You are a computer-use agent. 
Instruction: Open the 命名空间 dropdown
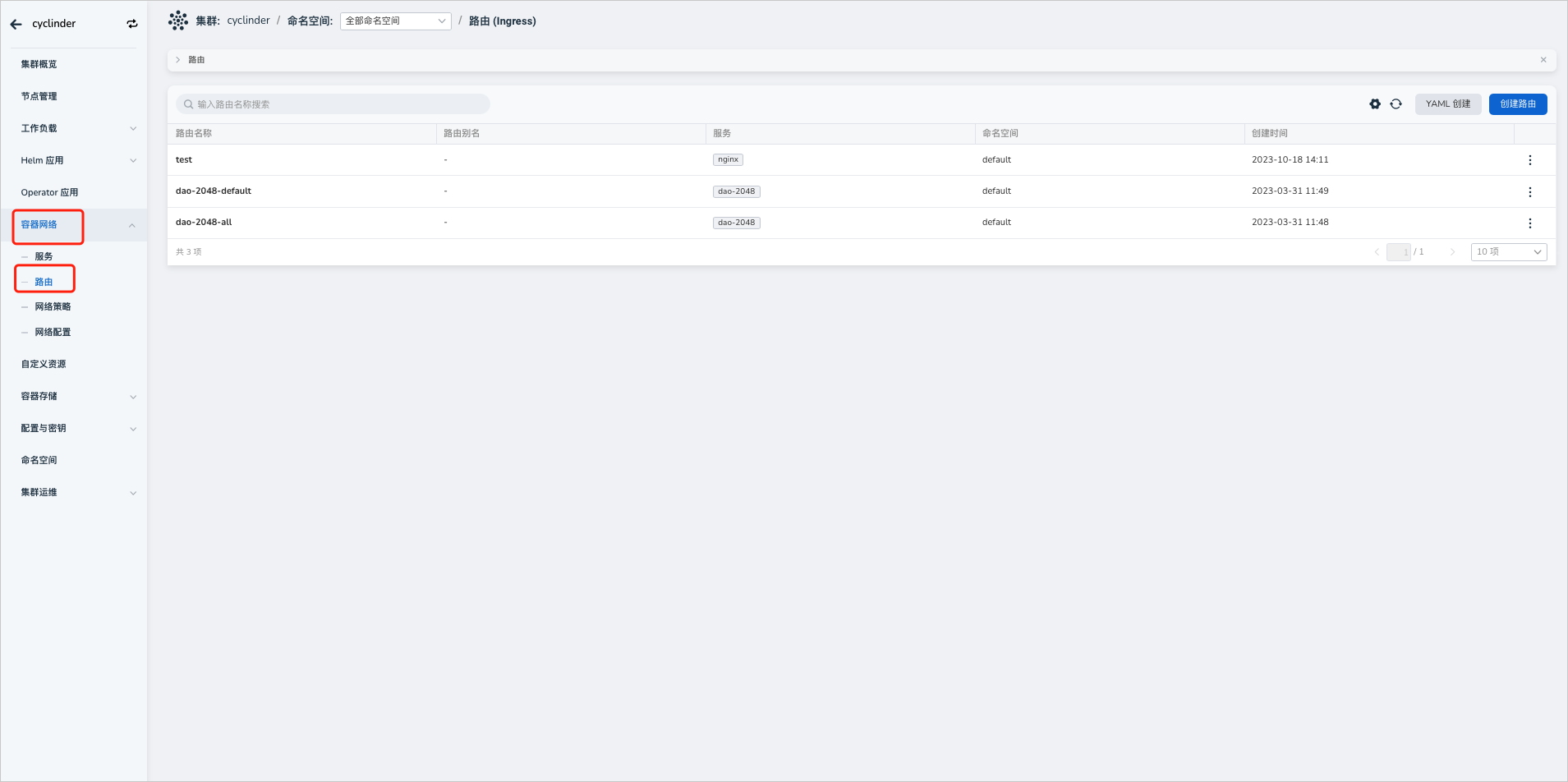tap(396, 21)
